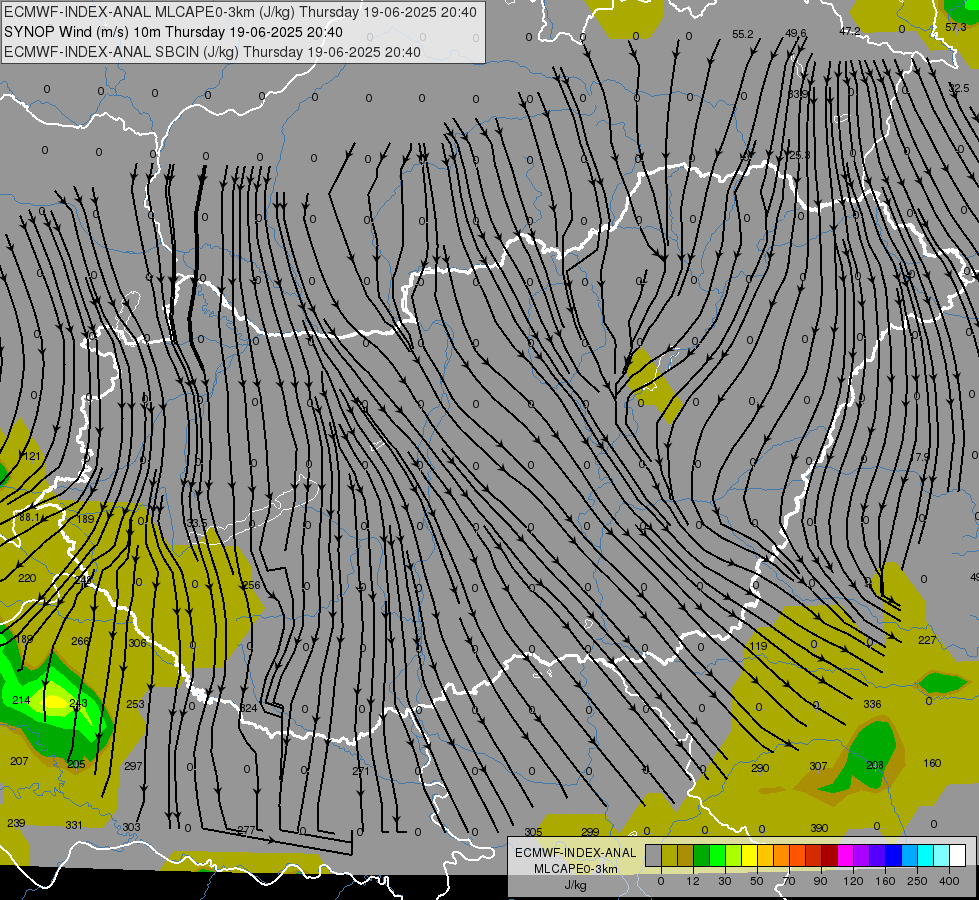Click the map value 25.8
The height and width of the screenshot is (900, 979).
pos(800,155)
